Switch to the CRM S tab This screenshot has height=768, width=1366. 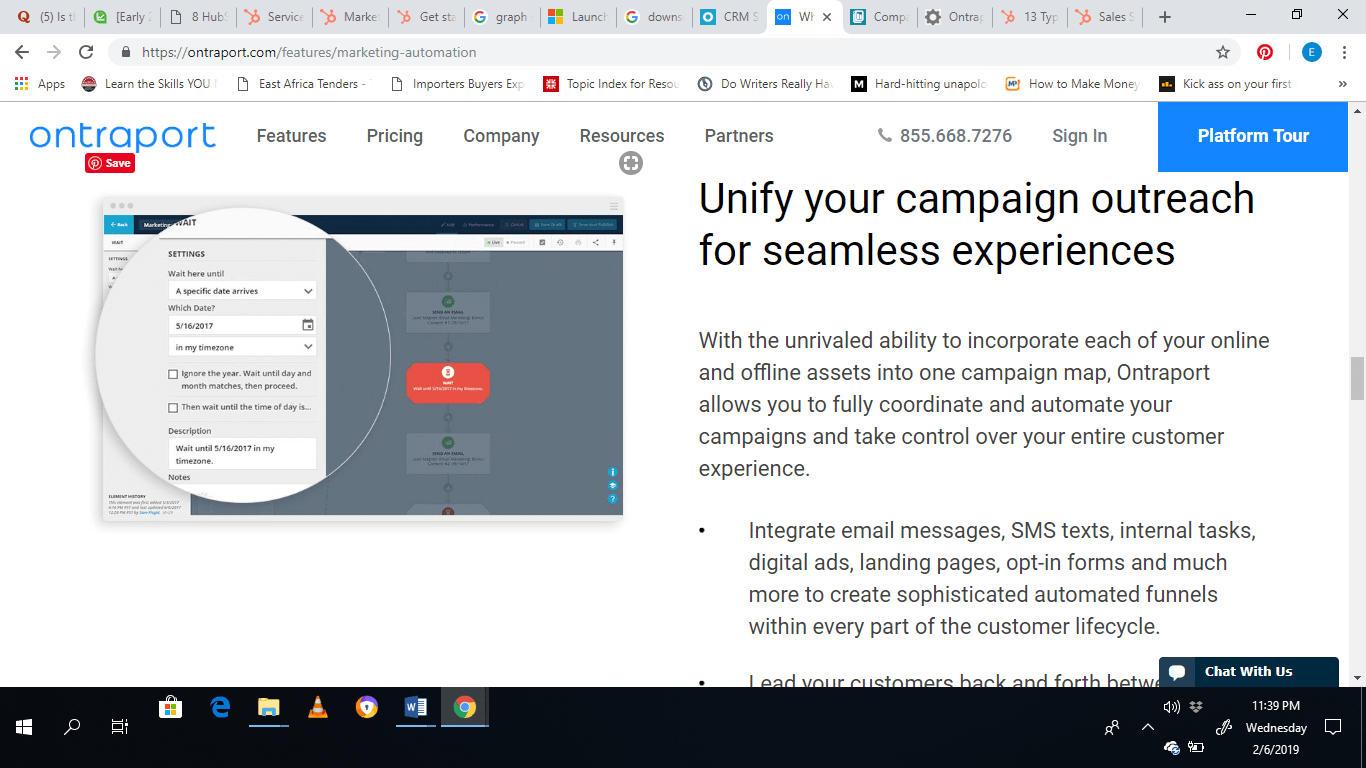click(x=730, y=17)
